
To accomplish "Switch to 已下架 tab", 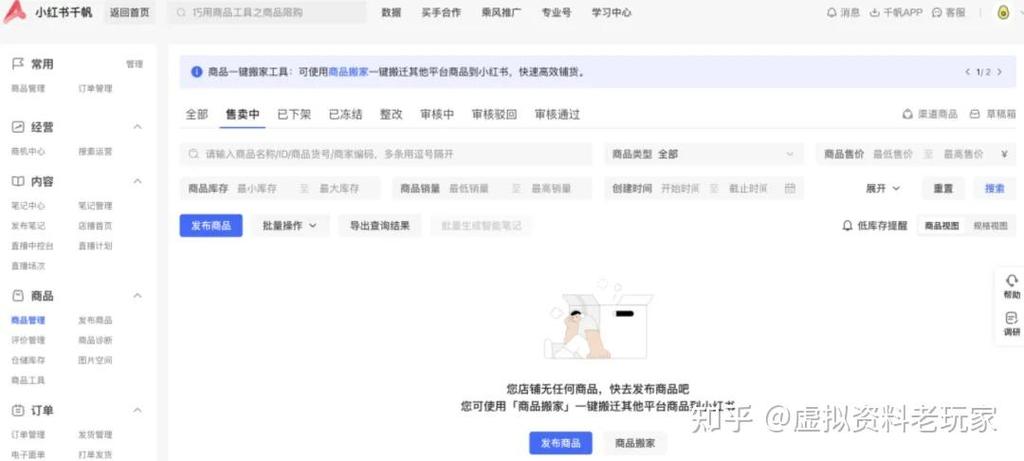I will 294,115.
